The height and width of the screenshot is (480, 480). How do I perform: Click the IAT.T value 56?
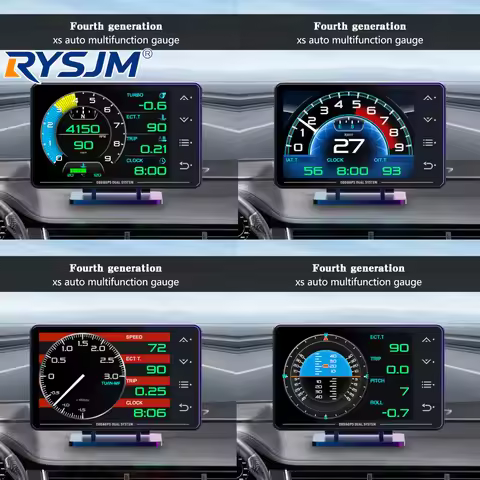(x=313, y=171)
